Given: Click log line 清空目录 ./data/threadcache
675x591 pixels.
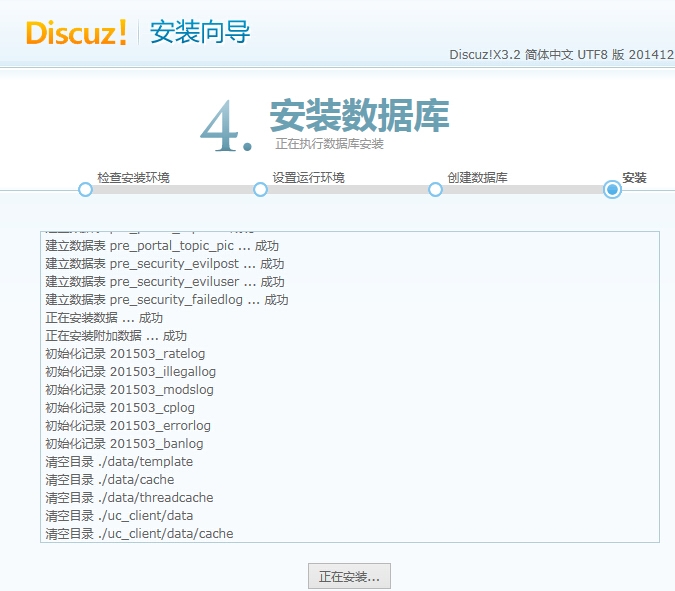Looking at the screenshot, I should point(129,498).
